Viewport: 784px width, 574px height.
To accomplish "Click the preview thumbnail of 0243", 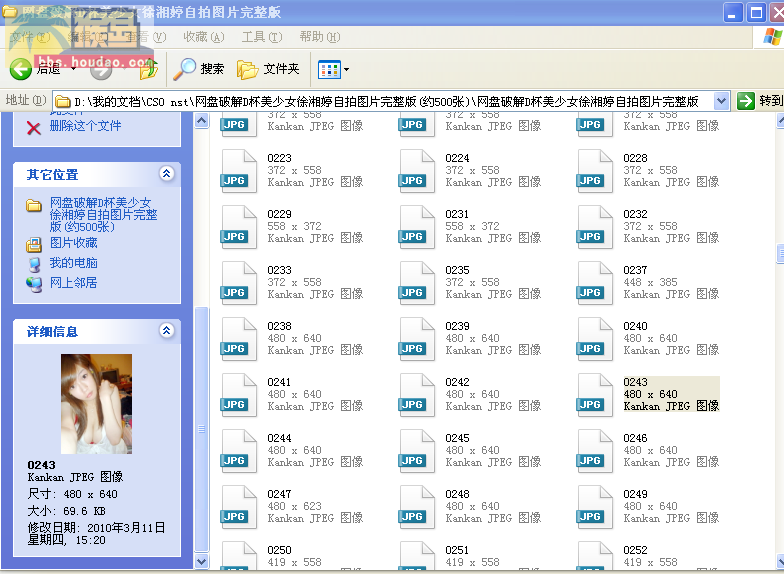I will point(96,404).
